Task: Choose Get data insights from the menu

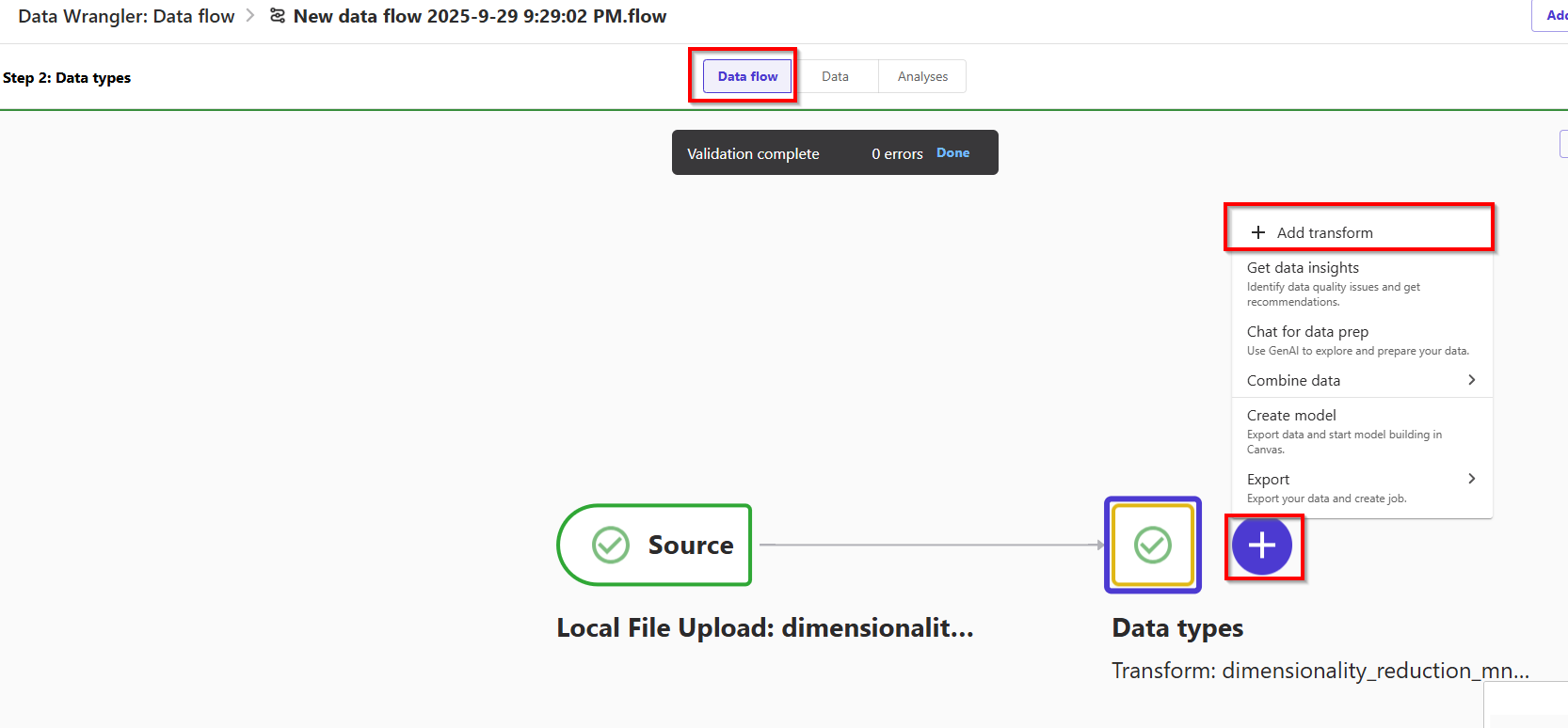Action: 1303,268
